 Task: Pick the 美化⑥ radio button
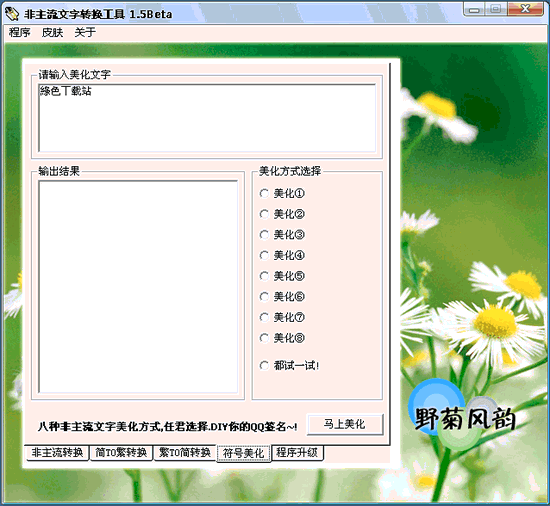(282, 297)
